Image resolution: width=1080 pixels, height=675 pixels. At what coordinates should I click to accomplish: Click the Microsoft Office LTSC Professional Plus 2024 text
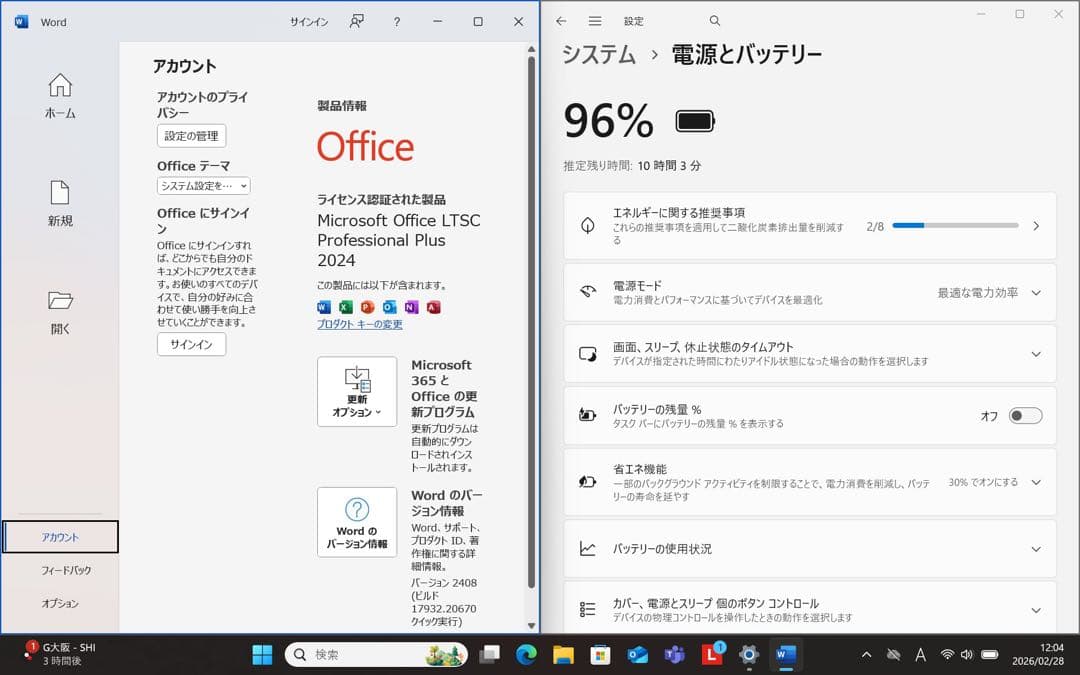[399, 240]
